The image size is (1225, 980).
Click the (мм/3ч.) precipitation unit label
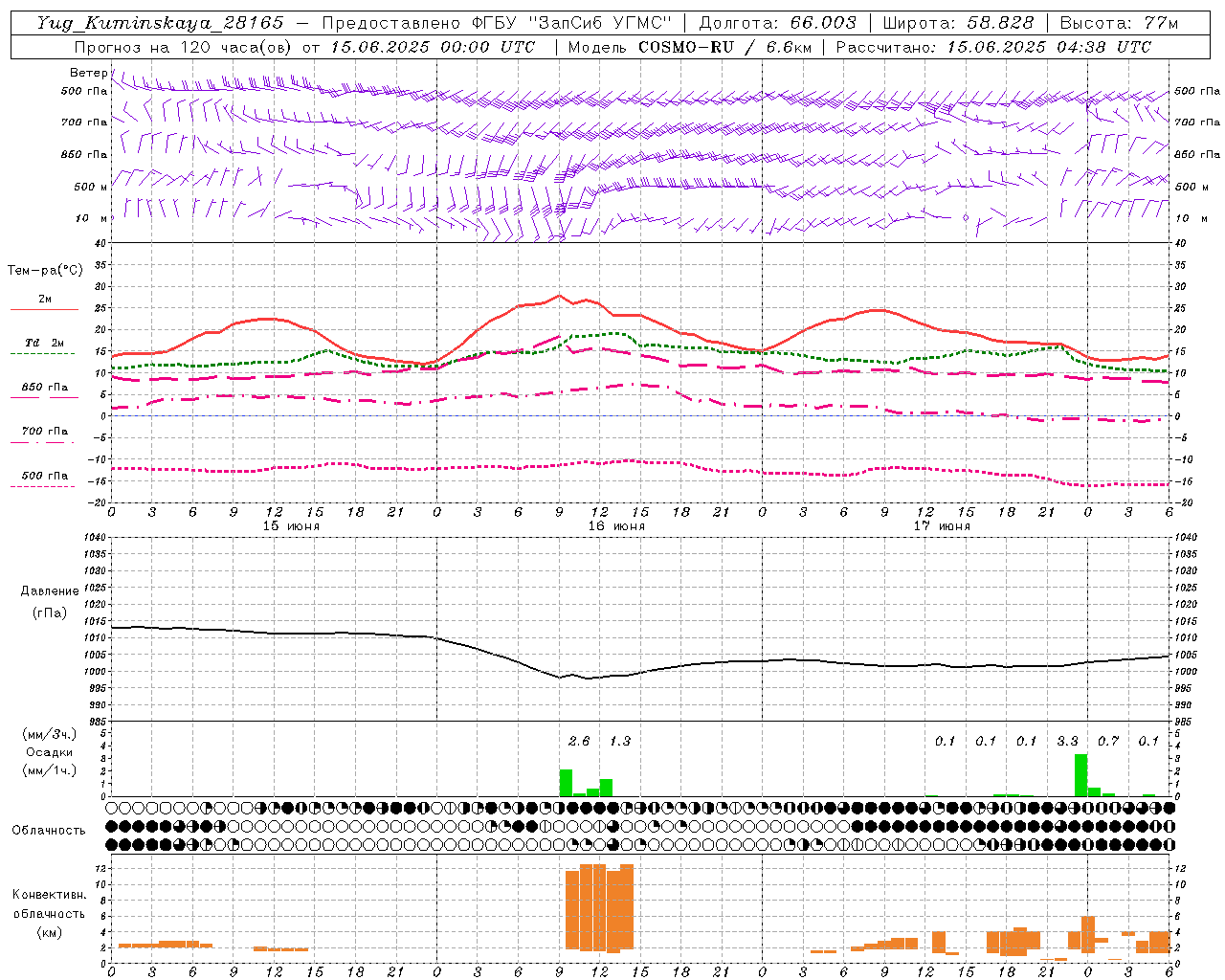tap(50, 734)
